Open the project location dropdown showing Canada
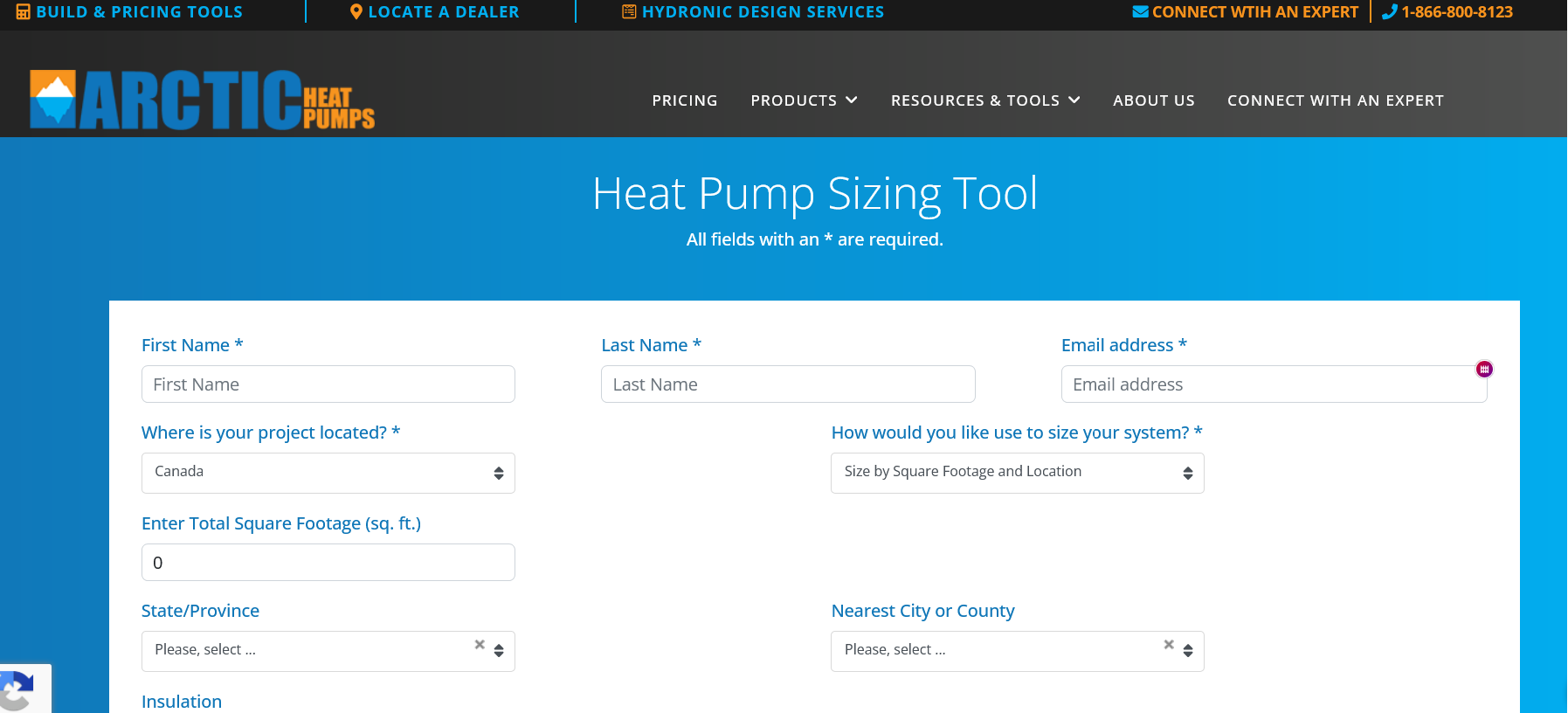This screenshot has width=1568, height=713. [x=328, y=473]
